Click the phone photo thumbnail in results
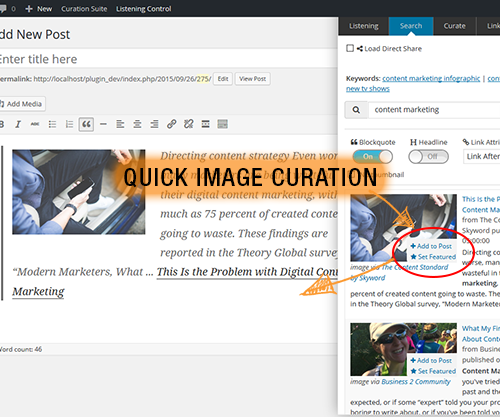This screenshot has width=500, height=417. click(x=403, y=228)
